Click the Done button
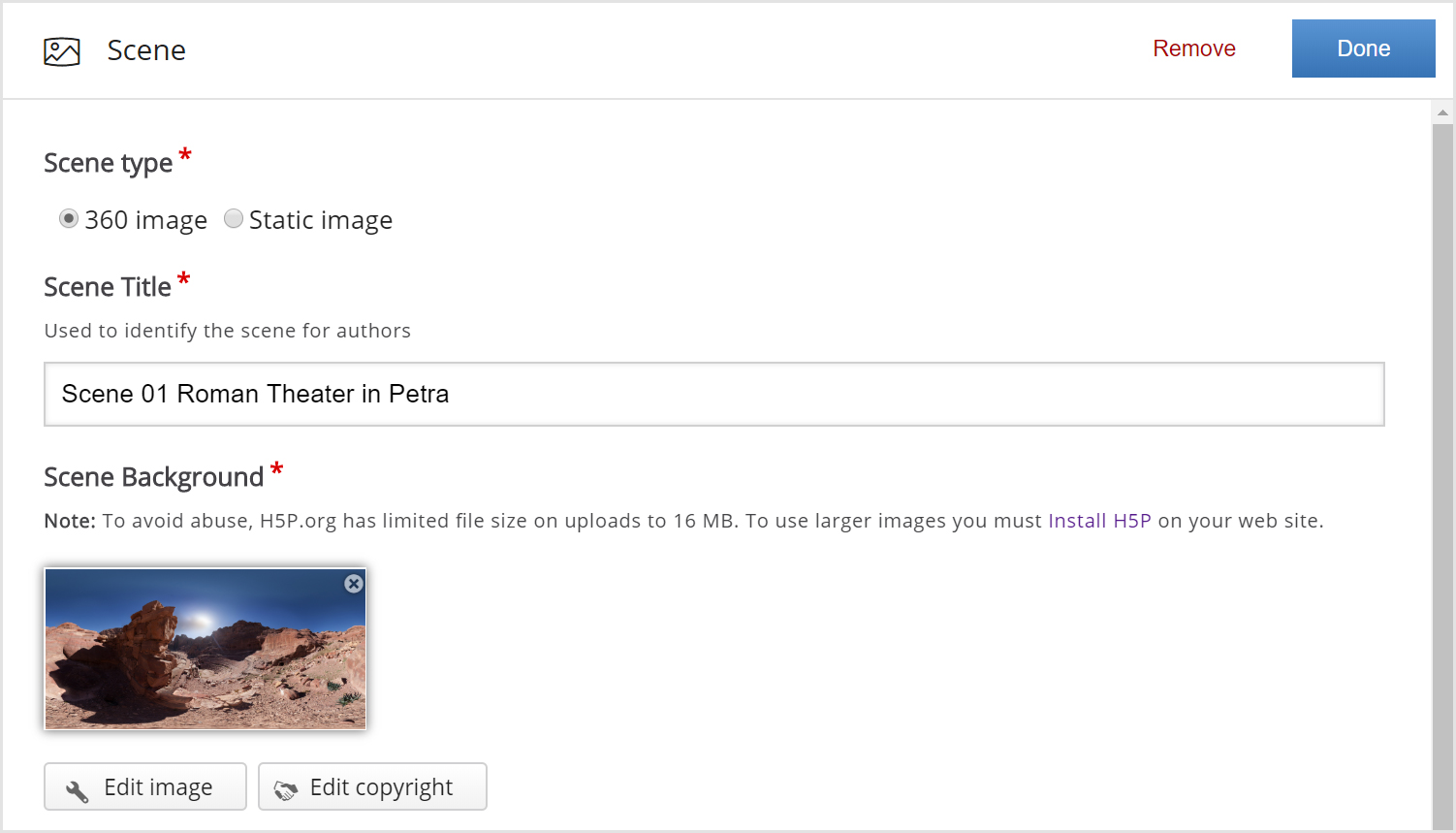The height and width of the screenshot is (833, 1456). (x=1363, y=48)
